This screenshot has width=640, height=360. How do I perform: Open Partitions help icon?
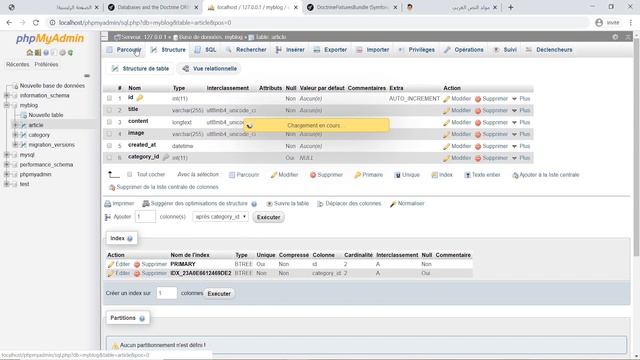142,318
